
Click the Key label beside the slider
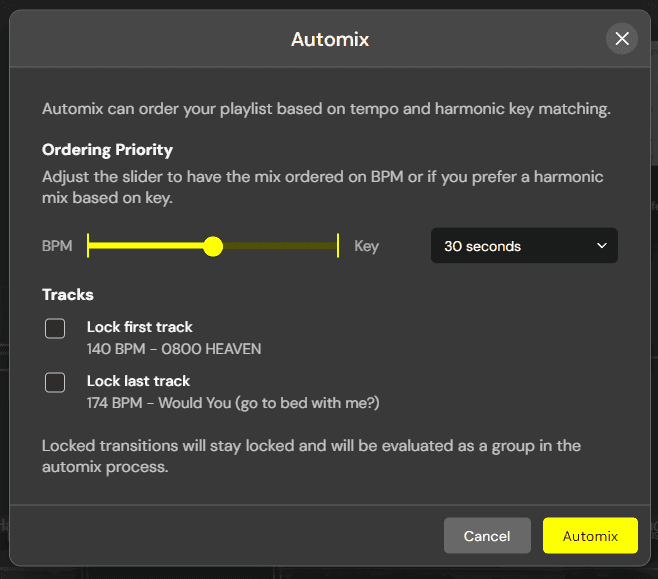[x=366, y=246]
